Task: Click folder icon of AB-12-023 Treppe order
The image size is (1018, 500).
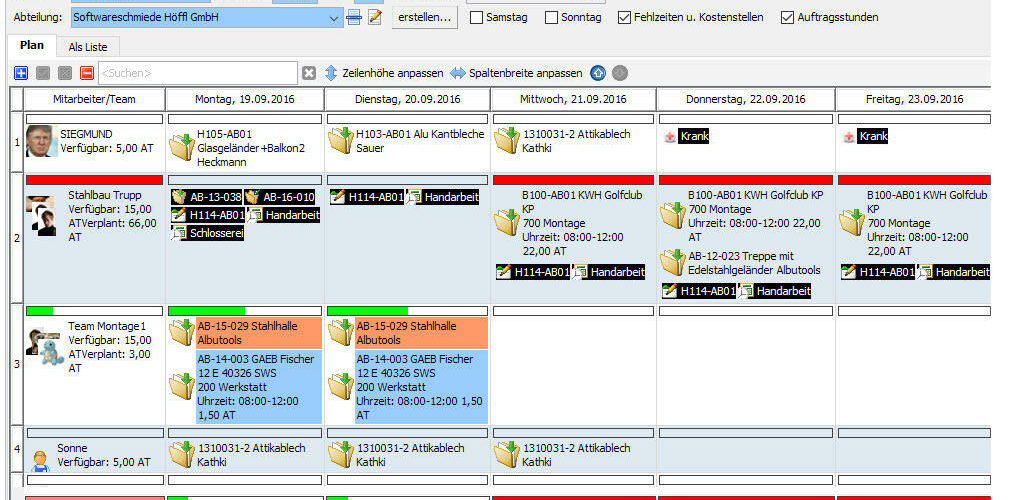Action: [673, 262]
